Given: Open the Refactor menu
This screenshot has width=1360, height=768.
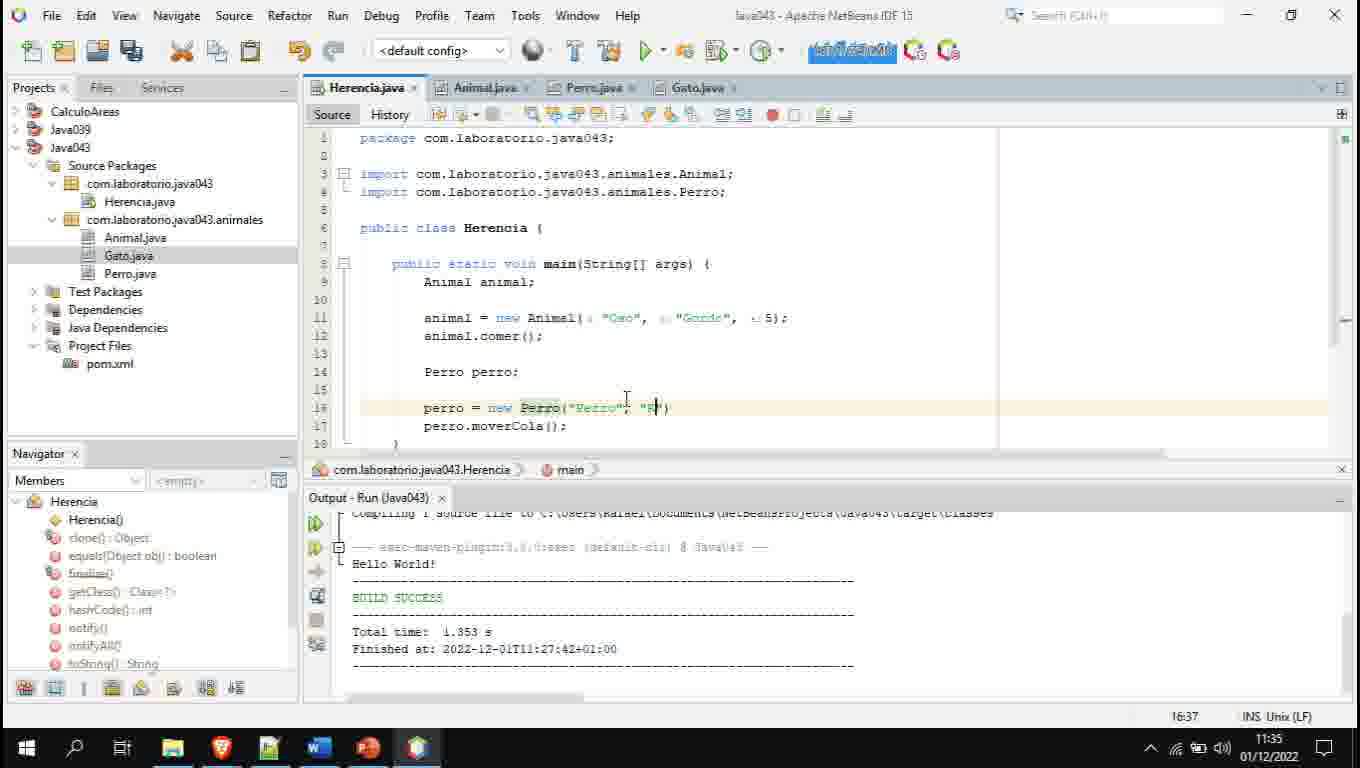Looking at the screenshot, I should pos(290,16).
